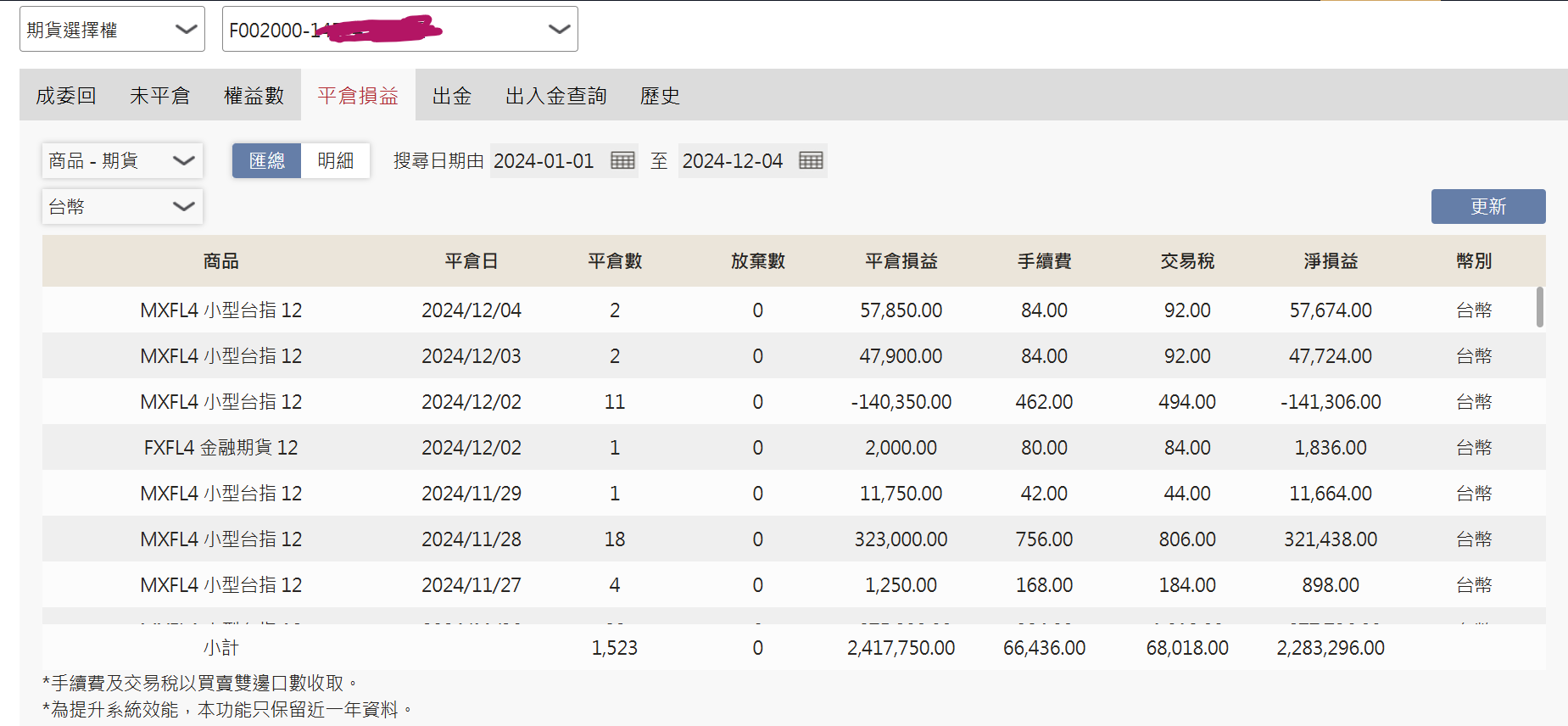
Task: Select the 匯總 summary view toggle
Action: coord(267,160)
